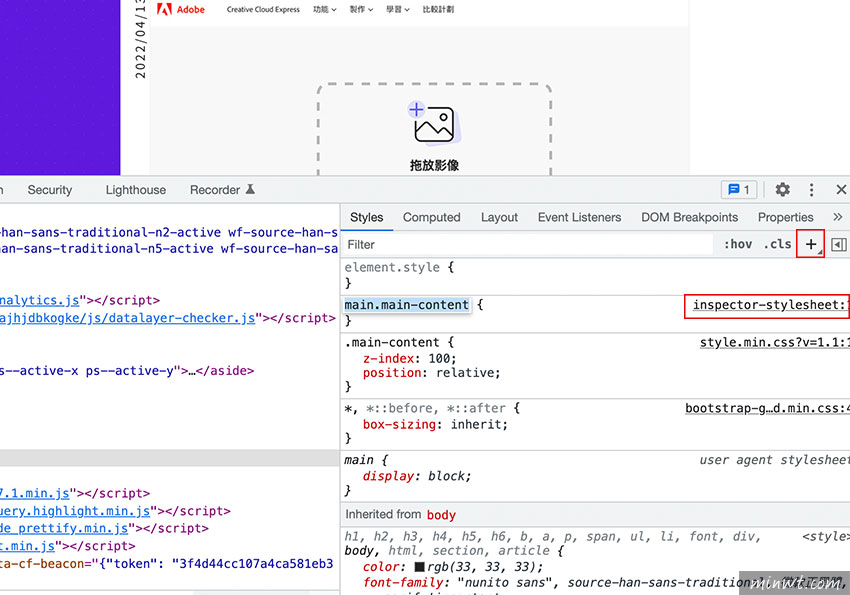Focus the styles Filter input field

[529, 244]
